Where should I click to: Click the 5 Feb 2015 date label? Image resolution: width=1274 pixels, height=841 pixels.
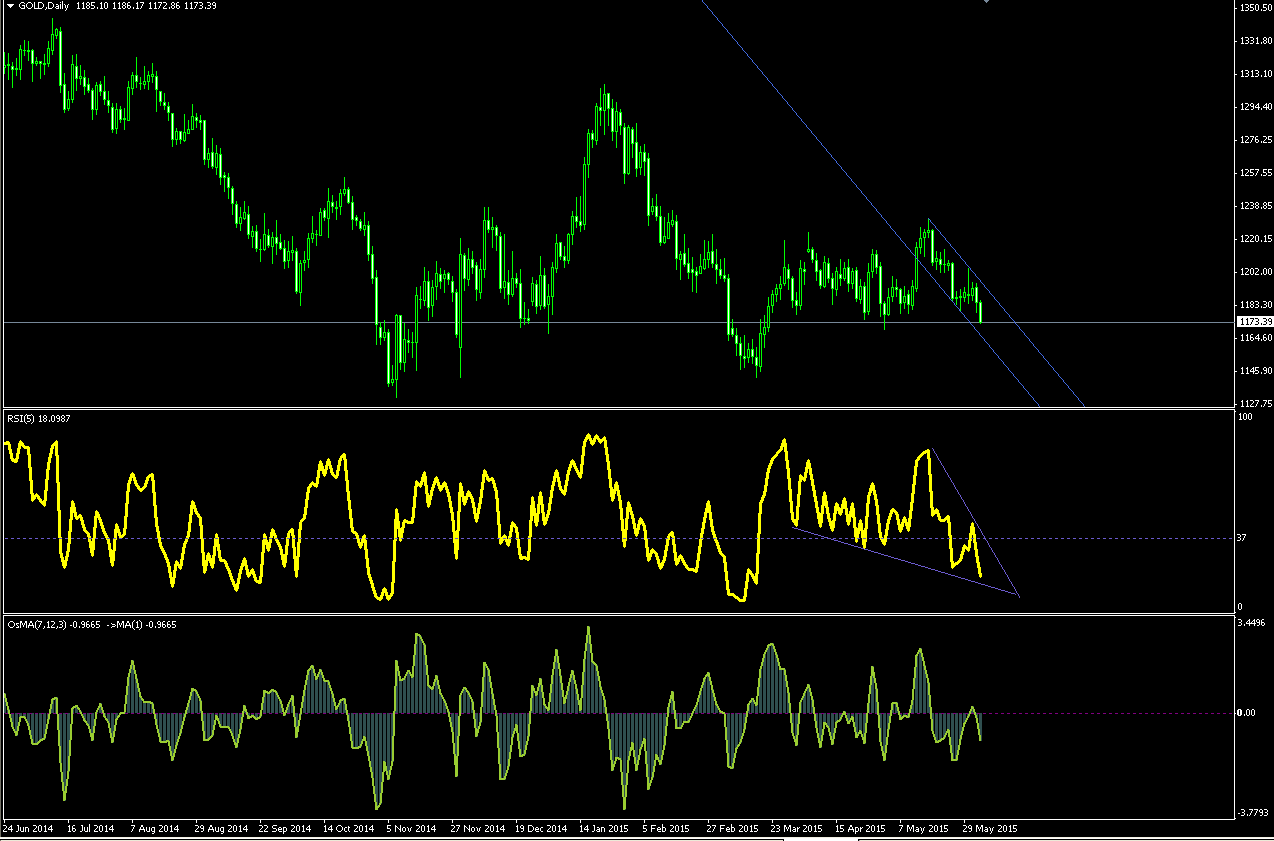668,829
